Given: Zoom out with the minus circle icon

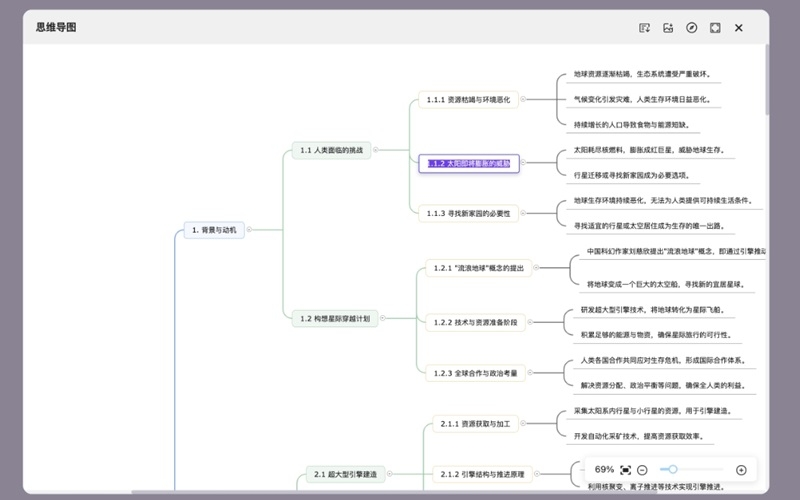Looking at the screenshot, I should 642,470.
